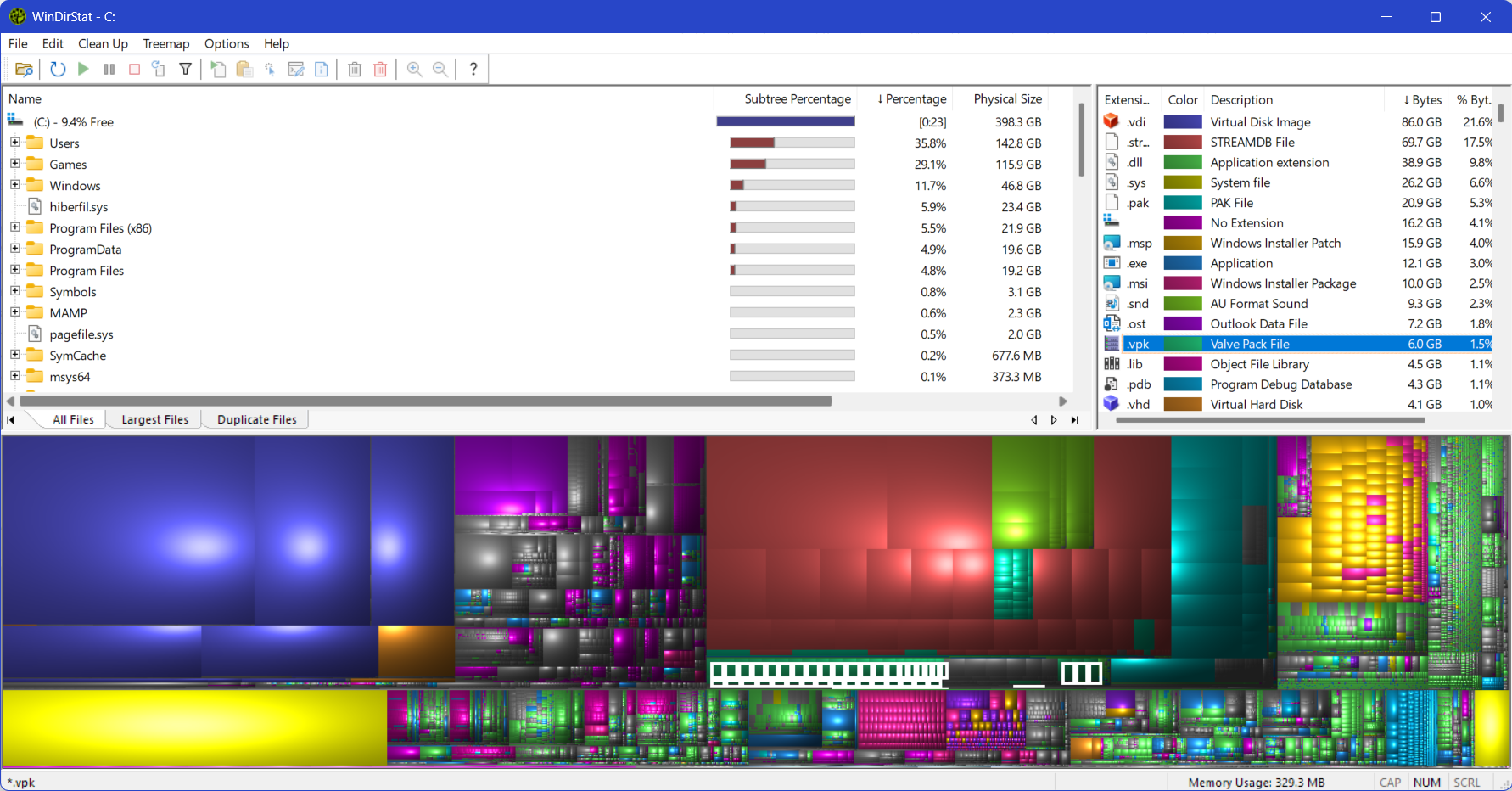
Task: Sort by the Percentage column header
Action: [x=904, y=99]
